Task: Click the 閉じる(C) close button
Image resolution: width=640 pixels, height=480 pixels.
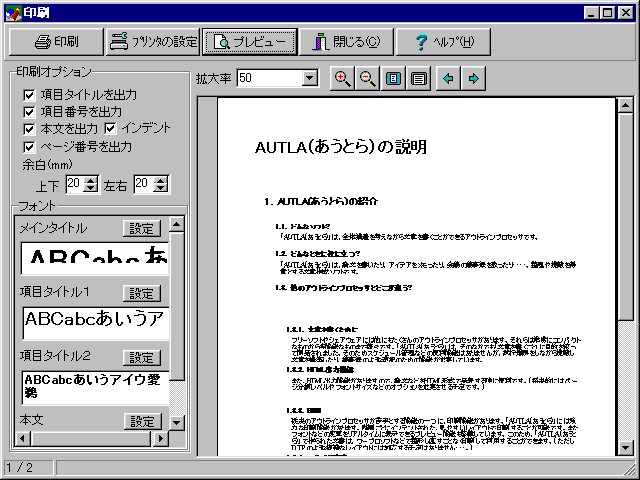Action: [346, 42]
